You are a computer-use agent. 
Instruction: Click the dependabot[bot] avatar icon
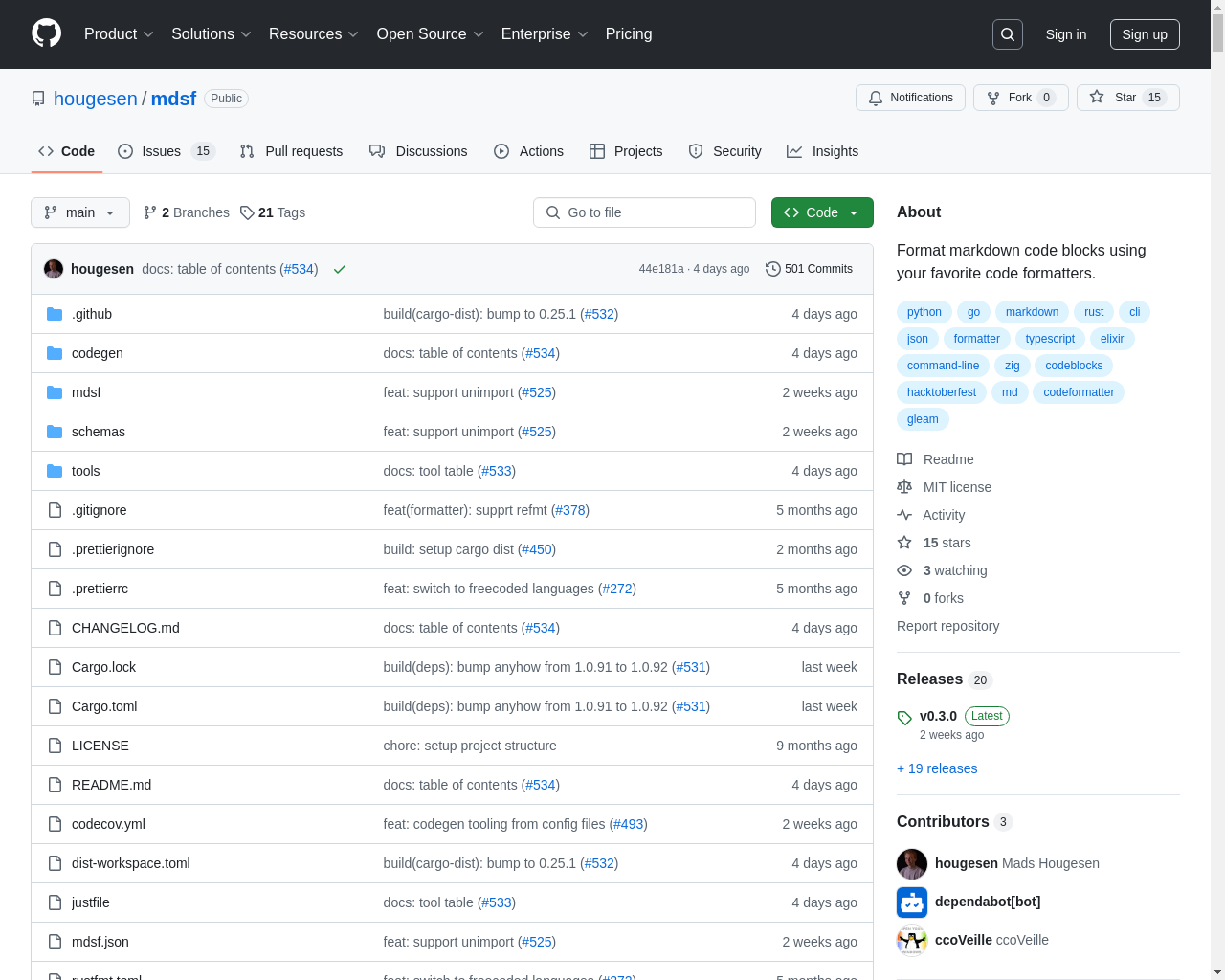pyautogui.click(x=912, y=902)
